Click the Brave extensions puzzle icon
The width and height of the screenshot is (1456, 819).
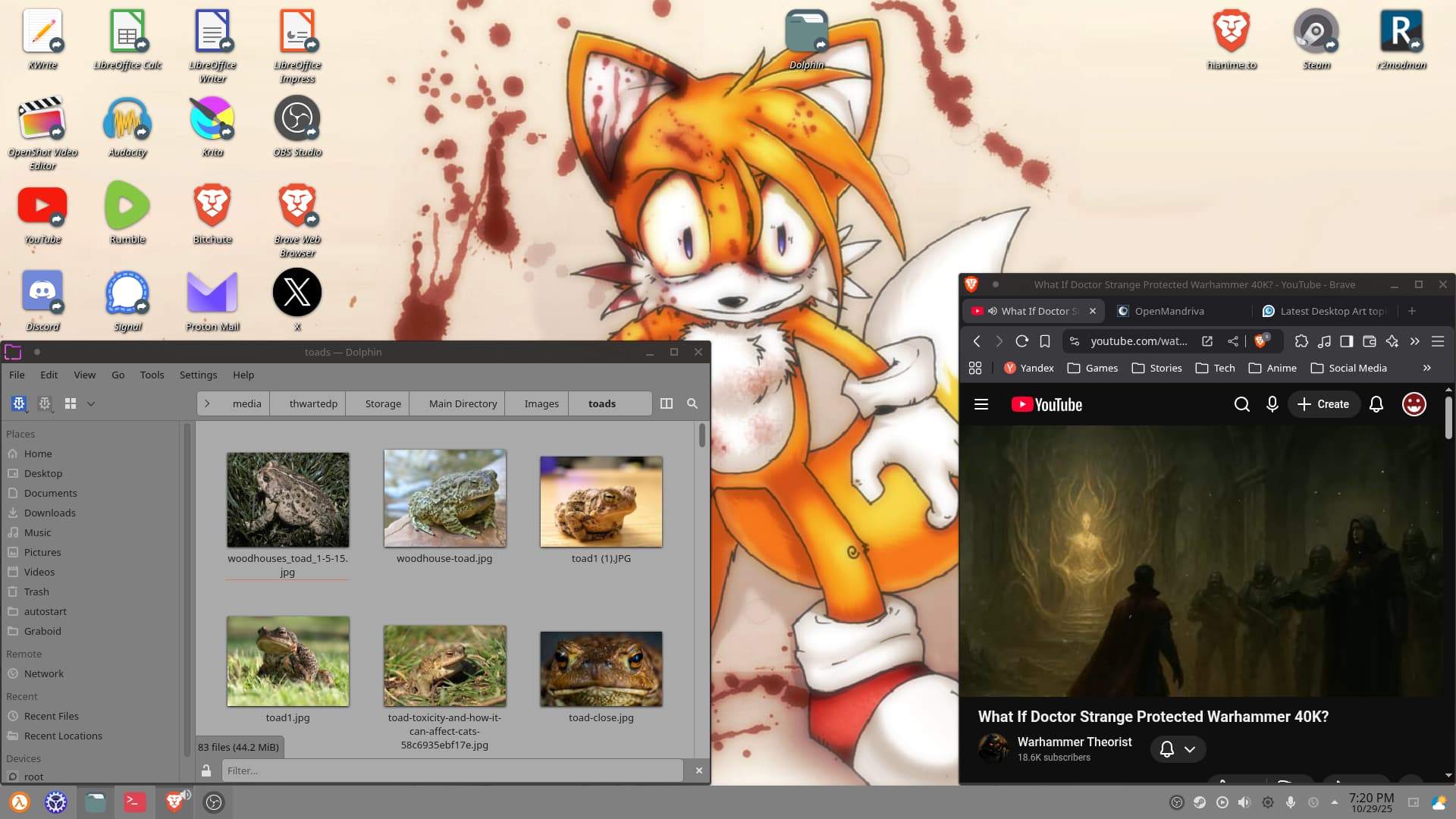point(1301,341)
